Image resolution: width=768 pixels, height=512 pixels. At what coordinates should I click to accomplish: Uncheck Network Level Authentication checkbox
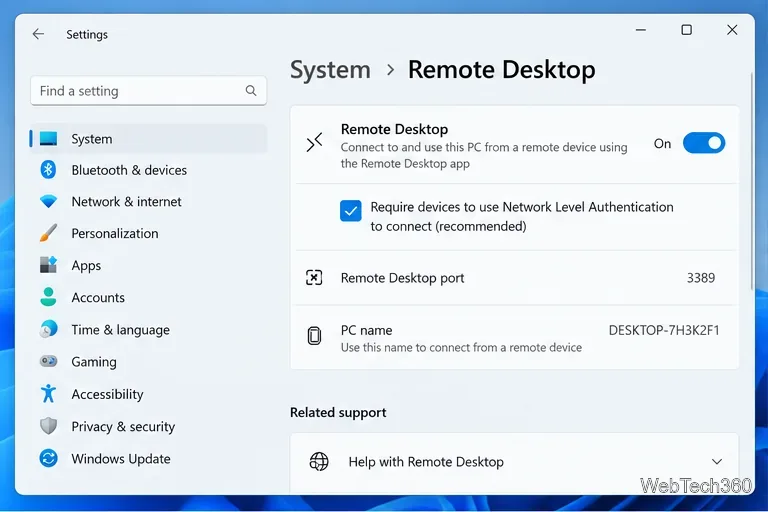351,211
